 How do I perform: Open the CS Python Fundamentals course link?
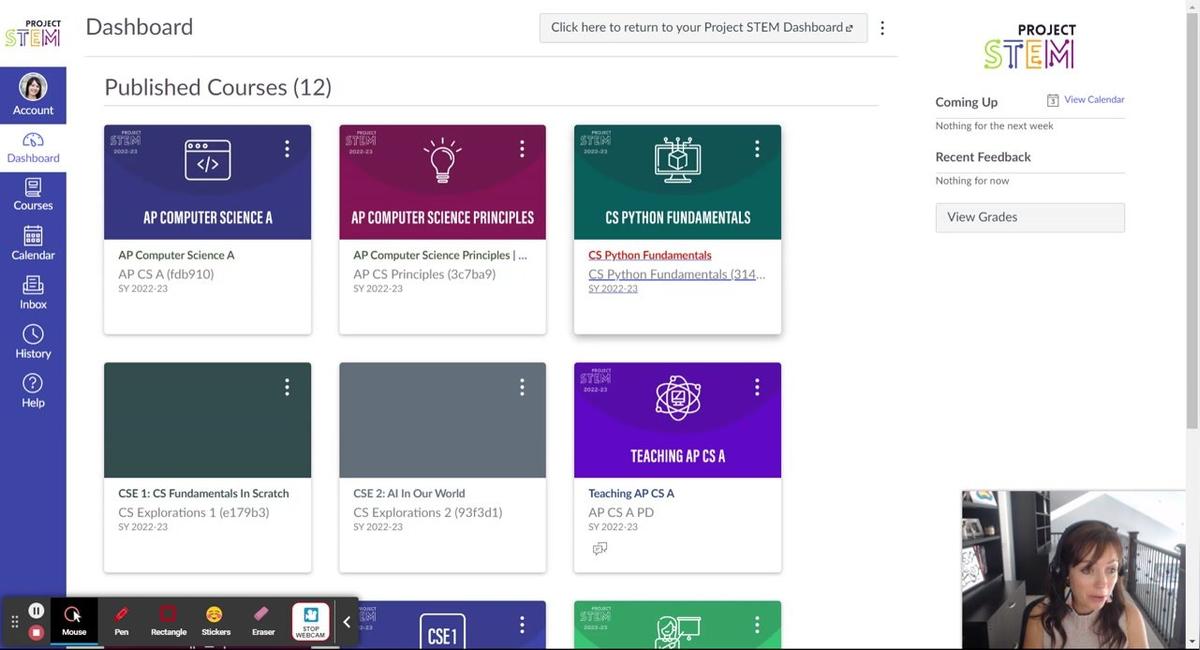click(x=650, y=255)
